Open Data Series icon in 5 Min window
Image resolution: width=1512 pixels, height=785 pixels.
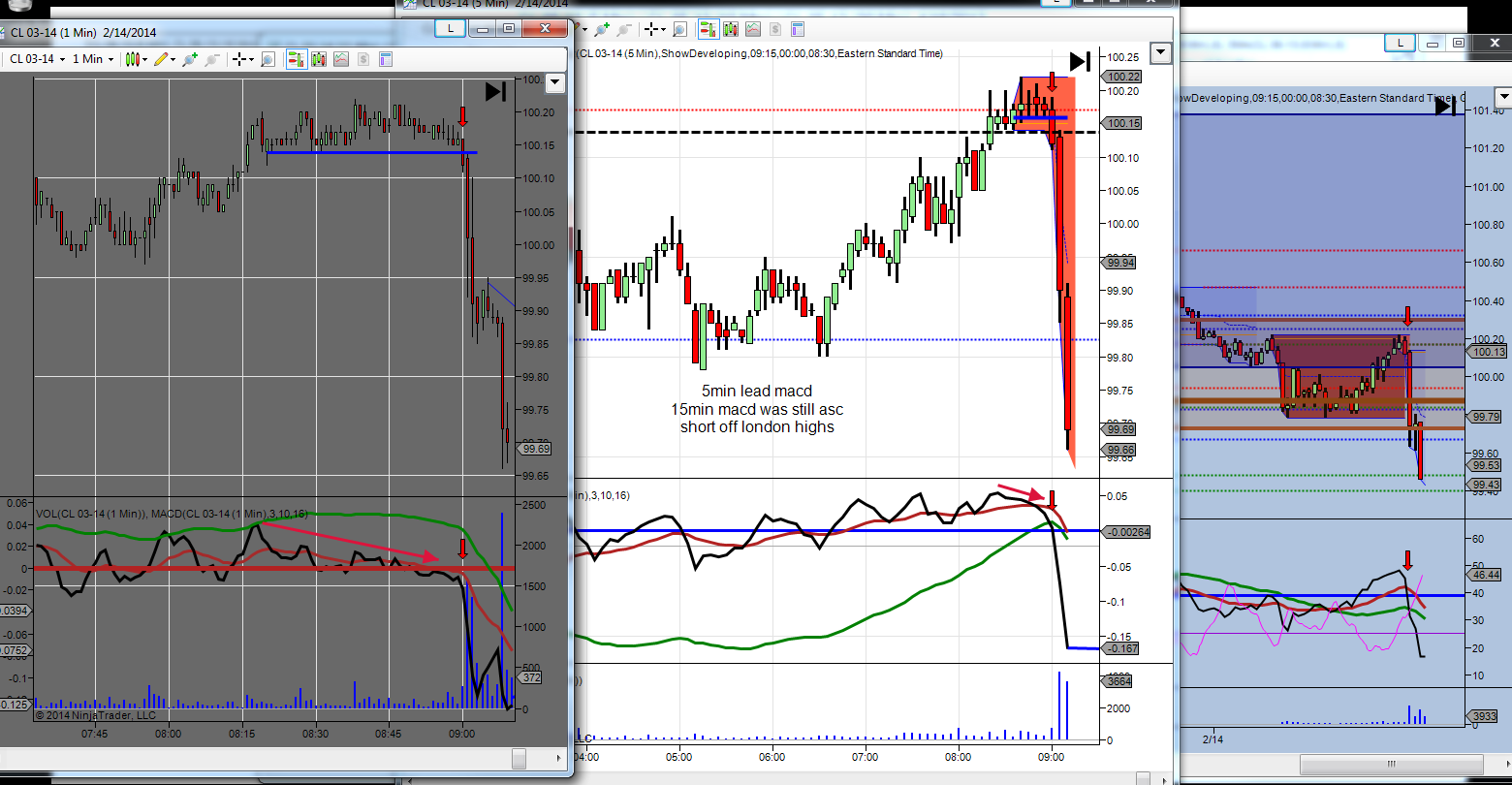731,30
